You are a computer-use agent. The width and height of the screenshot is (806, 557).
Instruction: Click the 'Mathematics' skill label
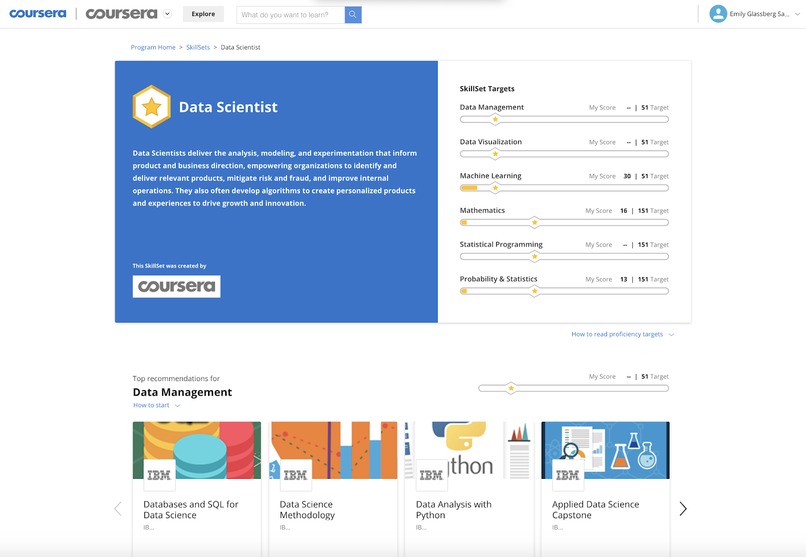482,210
